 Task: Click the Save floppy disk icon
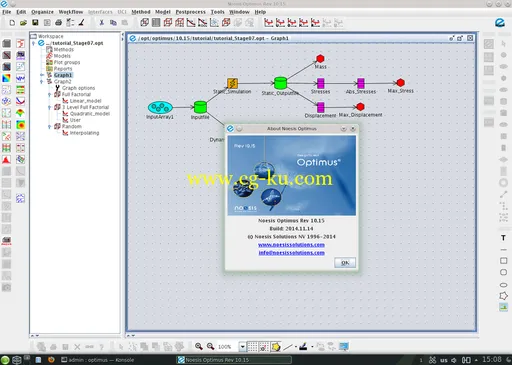35,23
